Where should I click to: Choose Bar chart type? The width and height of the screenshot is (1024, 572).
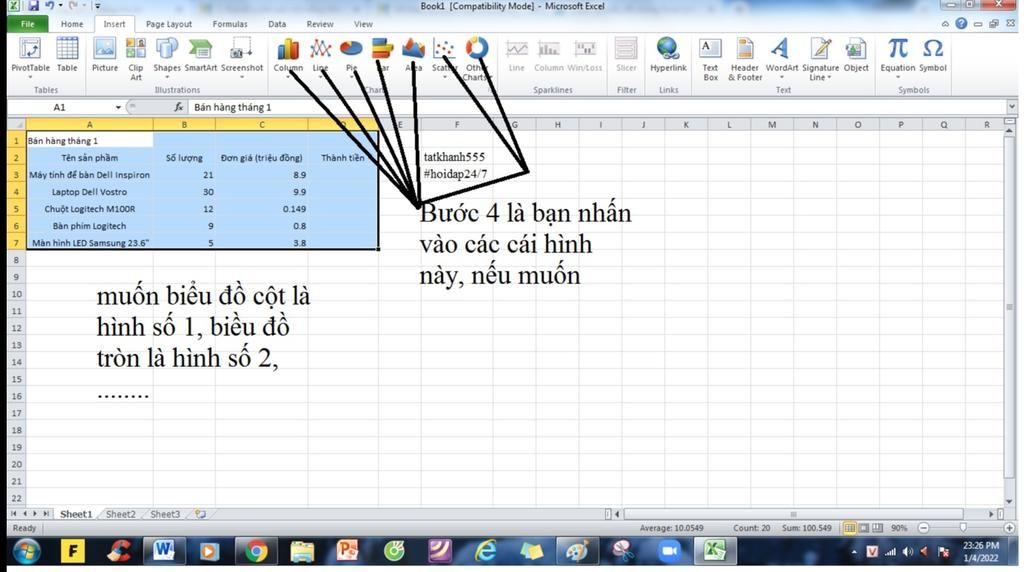(383, 57)
